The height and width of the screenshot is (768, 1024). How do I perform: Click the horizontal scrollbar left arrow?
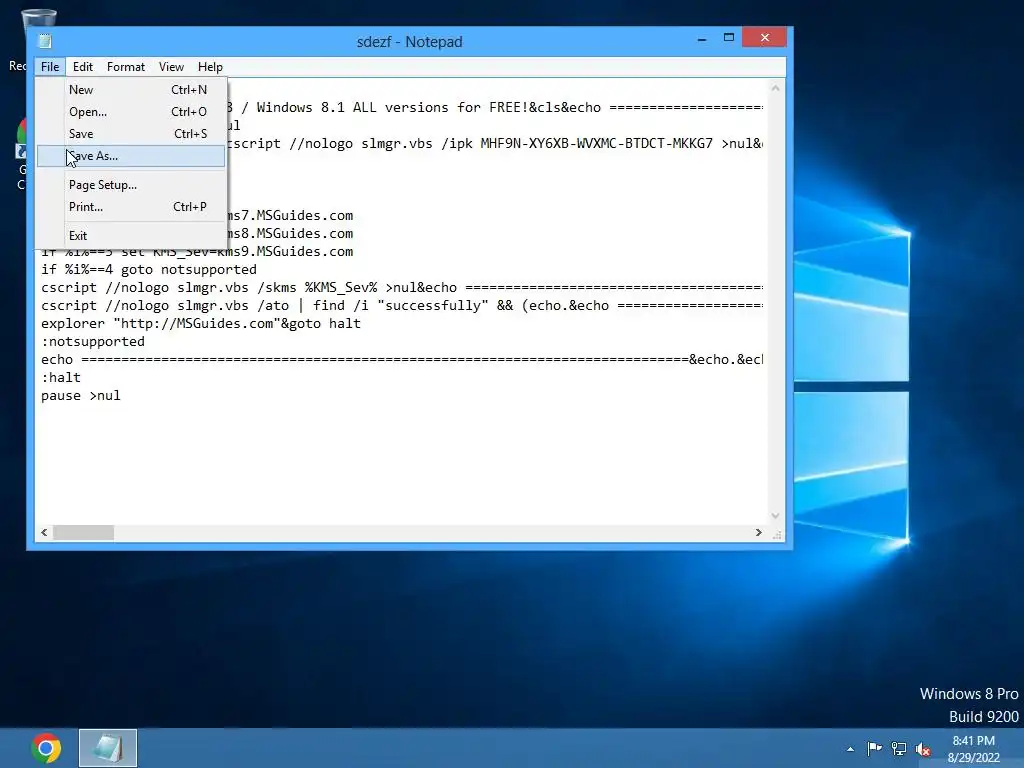click(x=44, y=532)
